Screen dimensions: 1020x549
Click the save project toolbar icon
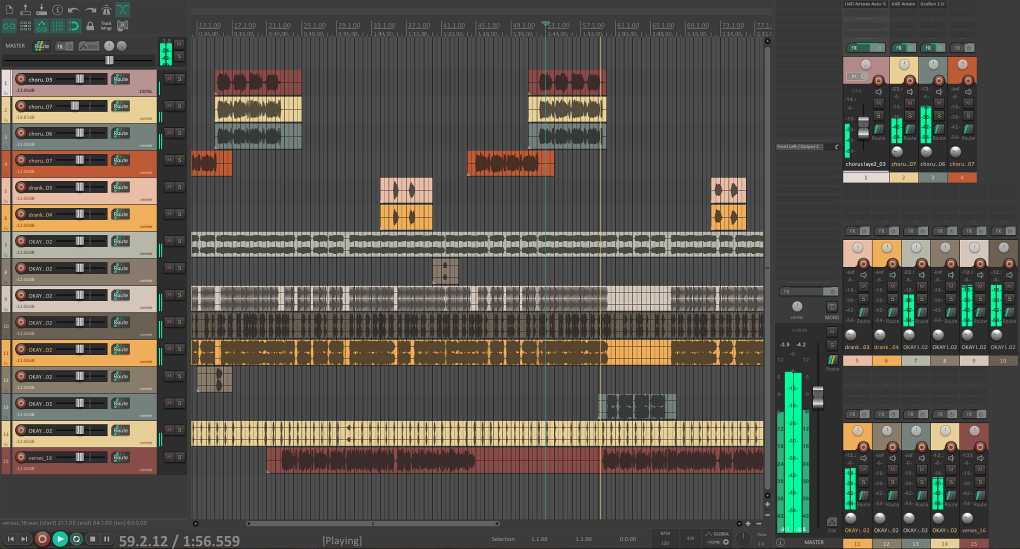pos(42,10)
